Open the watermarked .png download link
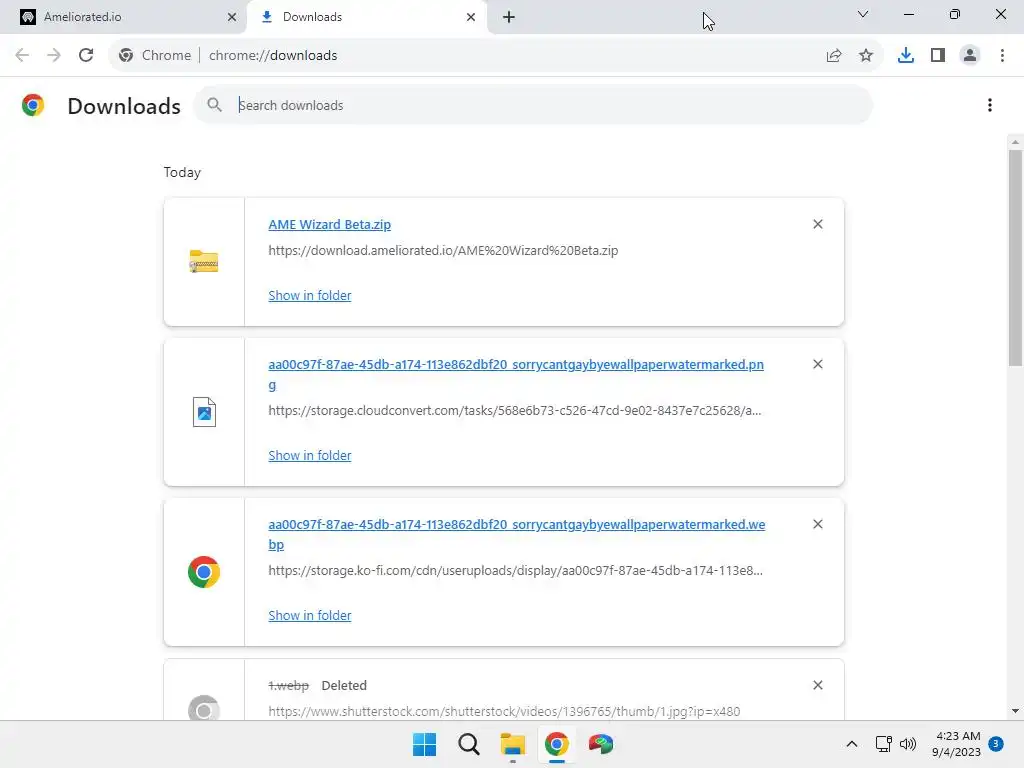The image size is (1024, 768). 516,374
